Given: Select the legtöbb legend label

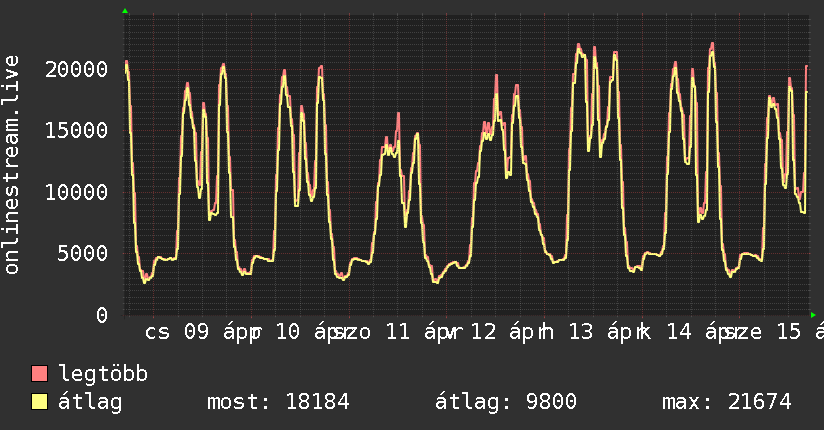Looking at the screenshot, I should pos(103,373).
